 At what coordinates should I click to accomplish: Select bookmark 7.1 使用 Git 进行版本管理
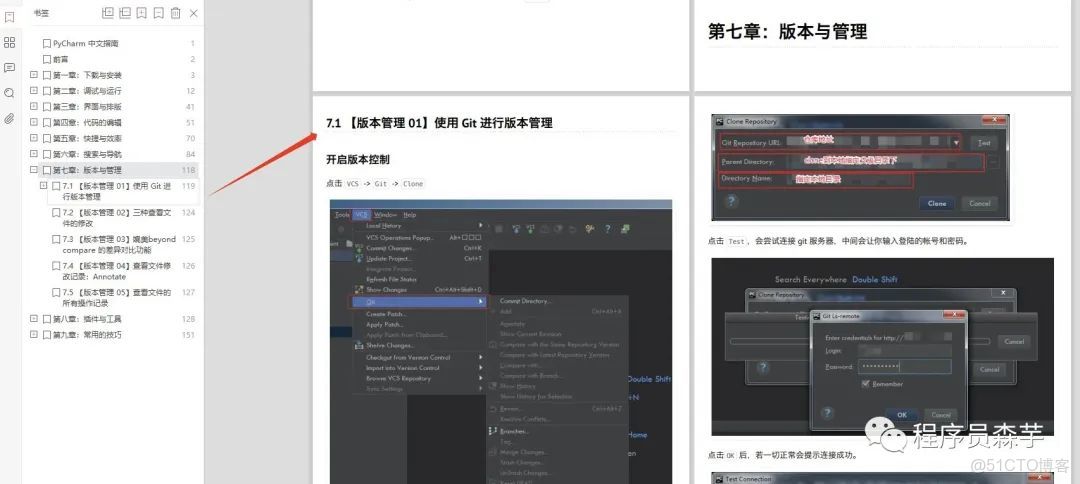pyautogui.click(x=116, y=191)
